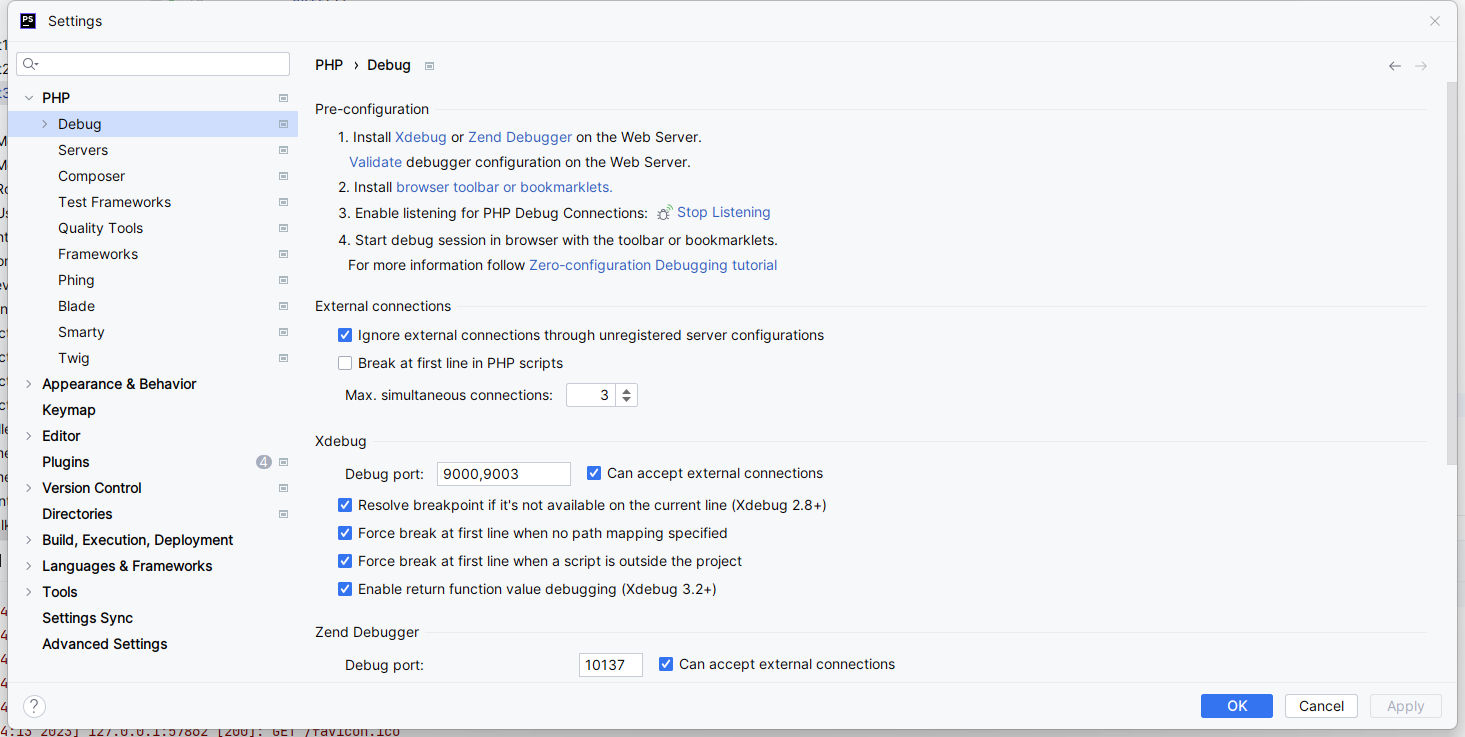Image resolution: width=1465 pixels, height=737 pixels.
Task: Click the Stop Listening debug phone icon
Action: [663, 212]
